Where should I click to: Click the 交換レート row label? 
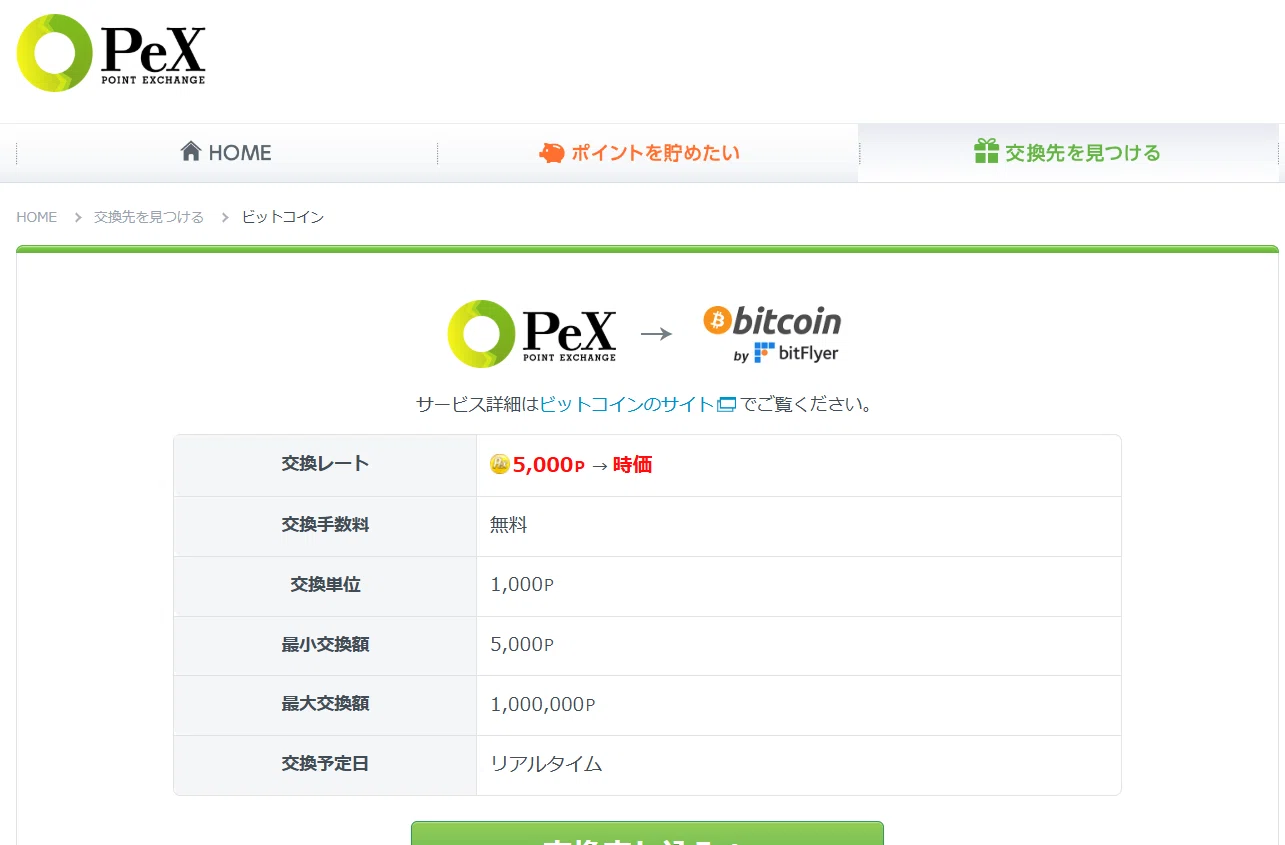325,464
